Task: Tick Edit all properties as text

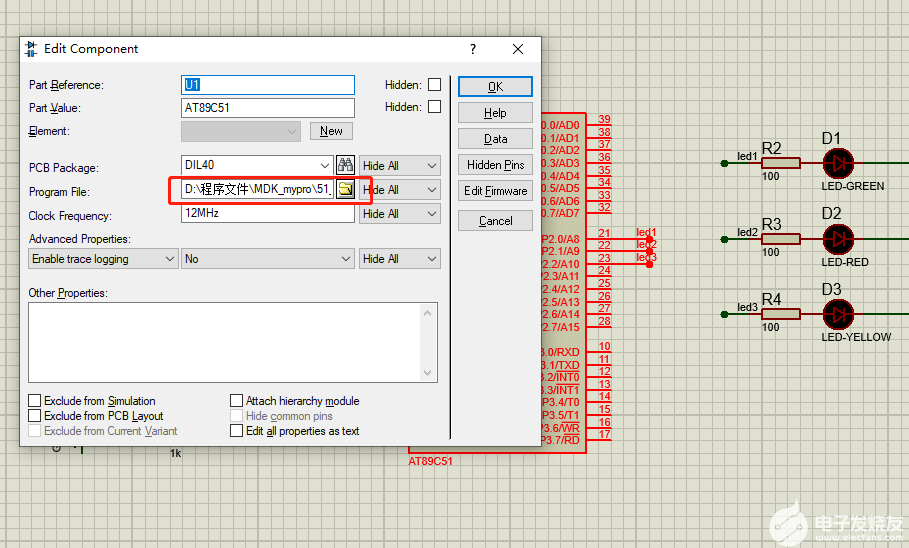Action: point(237,431)
